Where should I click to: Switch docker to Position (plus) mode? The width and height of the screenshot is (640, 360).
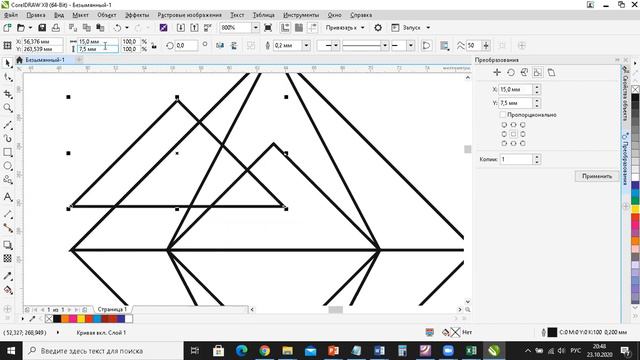[x=497, y=72]
